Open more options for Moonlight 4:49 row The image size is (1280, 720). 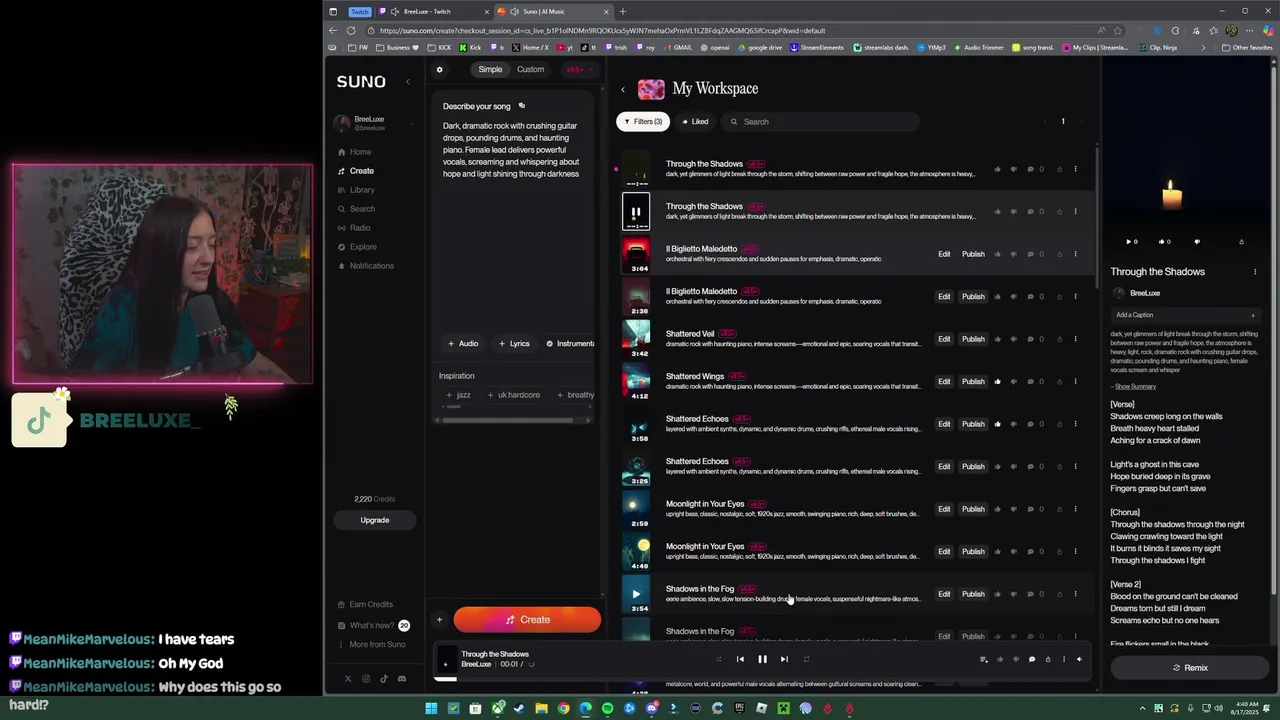(x=1076, y=552)
